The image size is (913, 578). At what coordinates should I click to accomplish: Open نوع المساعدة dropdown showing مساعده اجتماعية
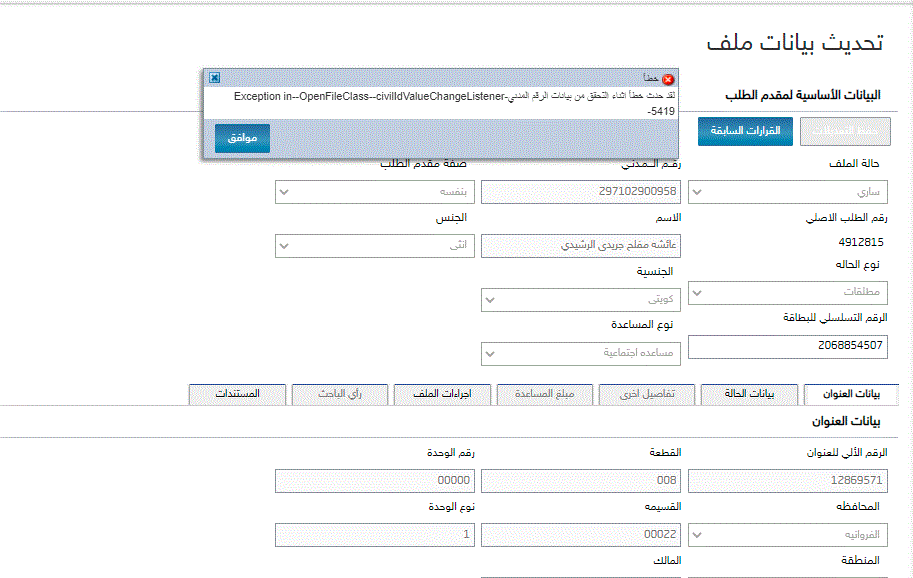(x=581, y=353)
